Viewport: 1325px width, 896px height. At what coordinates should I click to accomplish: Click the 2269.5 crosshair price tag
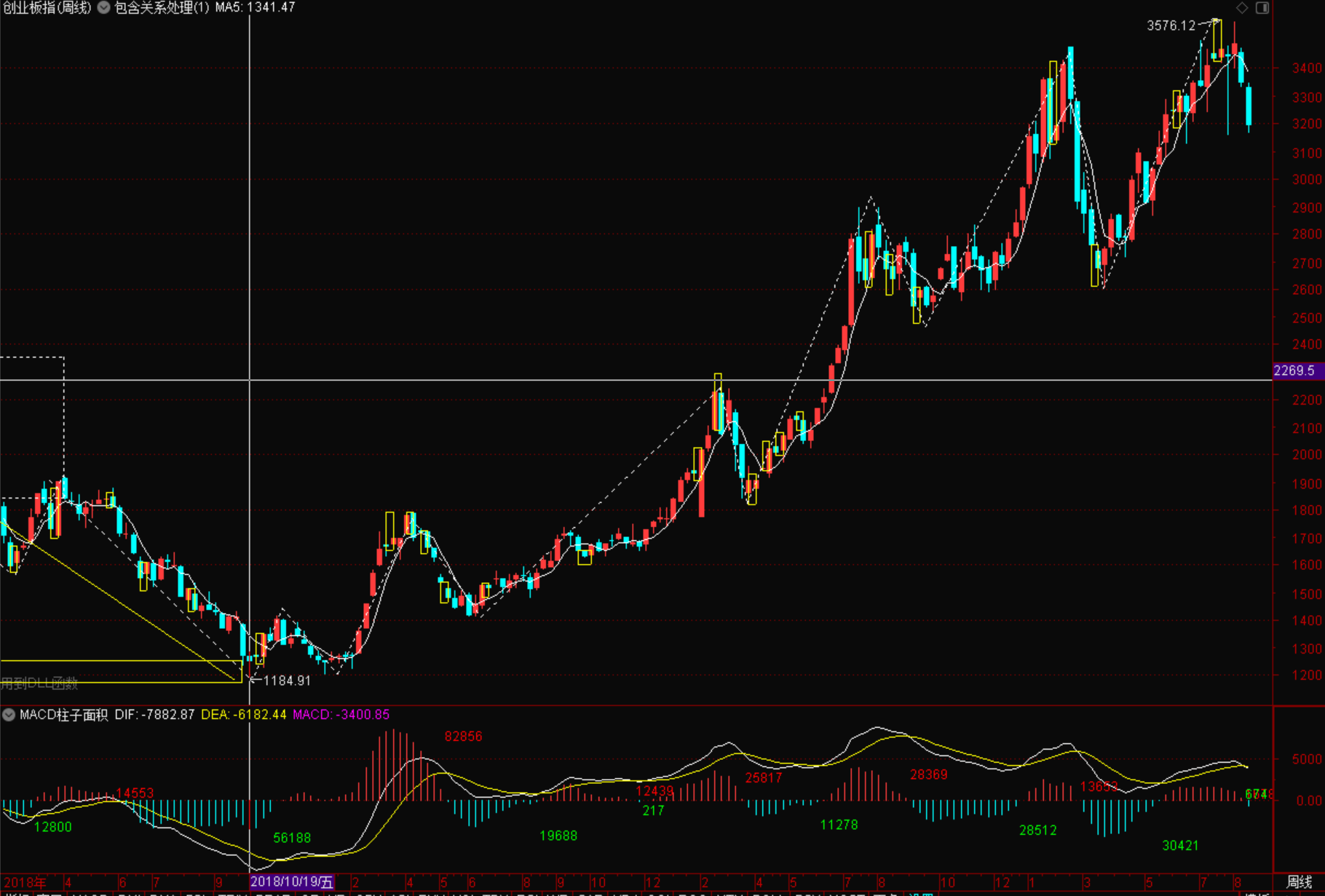pyautogui.click(x=1298, y=371)
